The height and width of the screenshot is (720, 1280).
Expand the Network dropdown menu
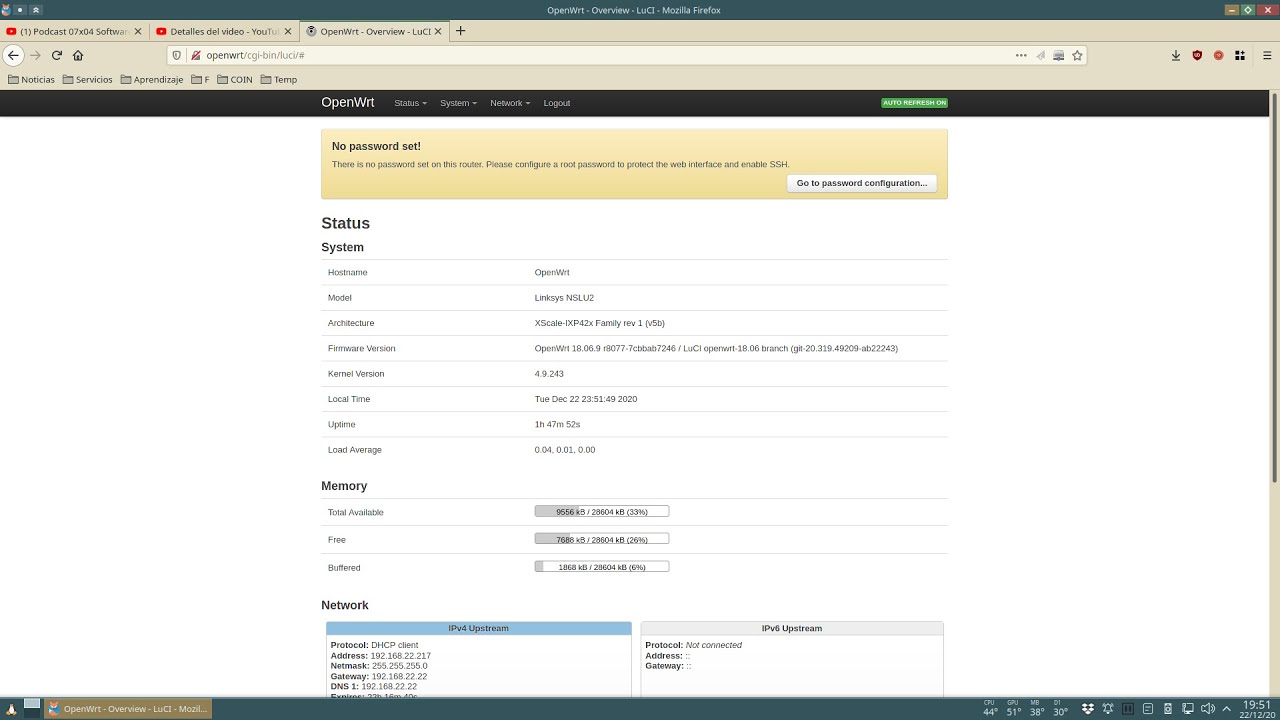[510, 103]
